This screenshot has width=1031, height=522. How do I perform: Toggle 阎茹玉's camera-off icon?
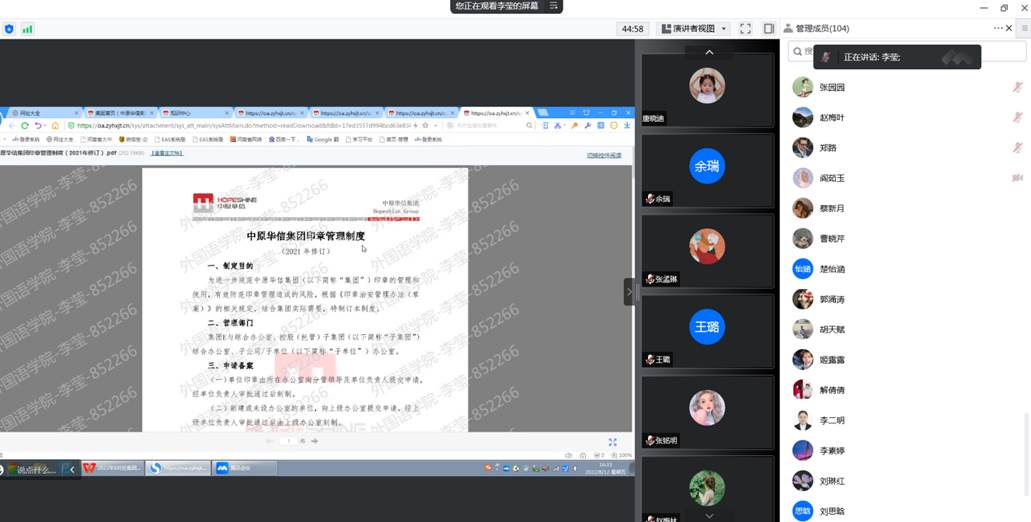(1017, 178)
